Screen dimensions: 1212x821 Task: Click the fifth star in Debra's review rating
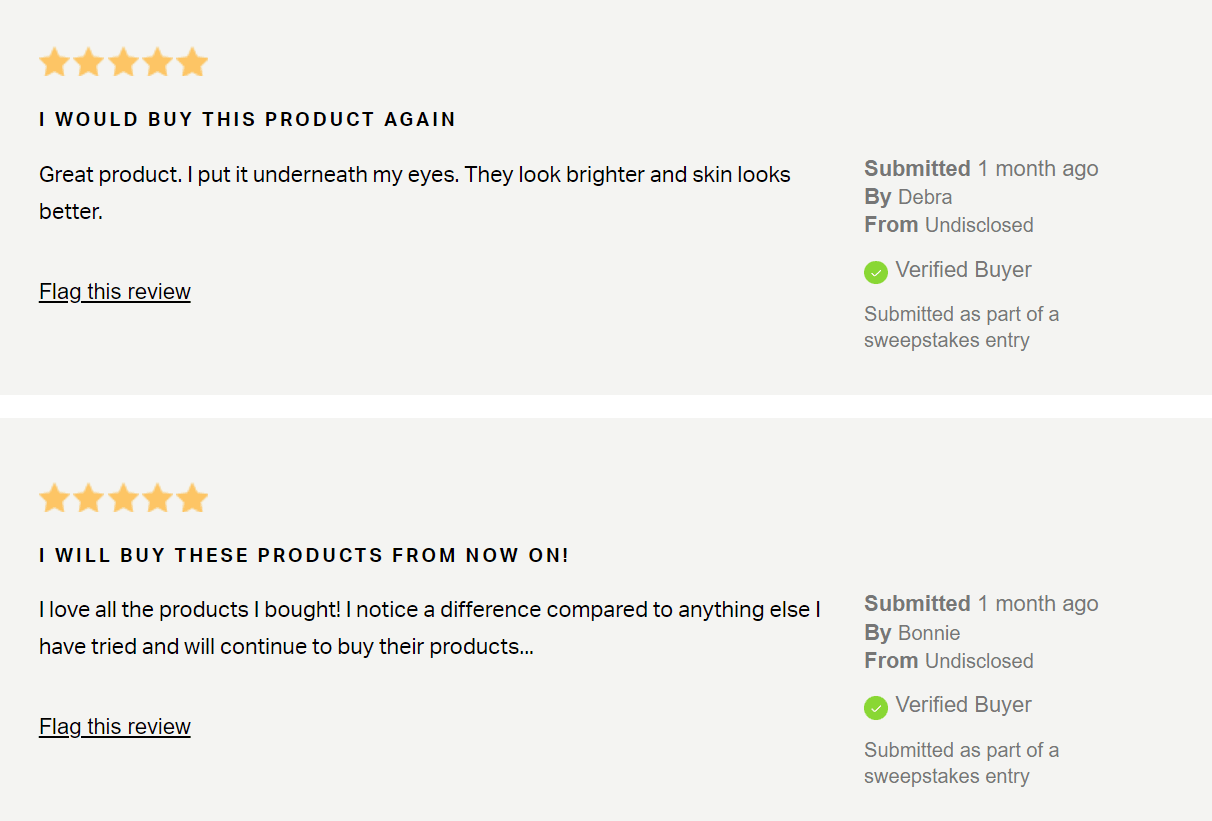coord(192,63)
